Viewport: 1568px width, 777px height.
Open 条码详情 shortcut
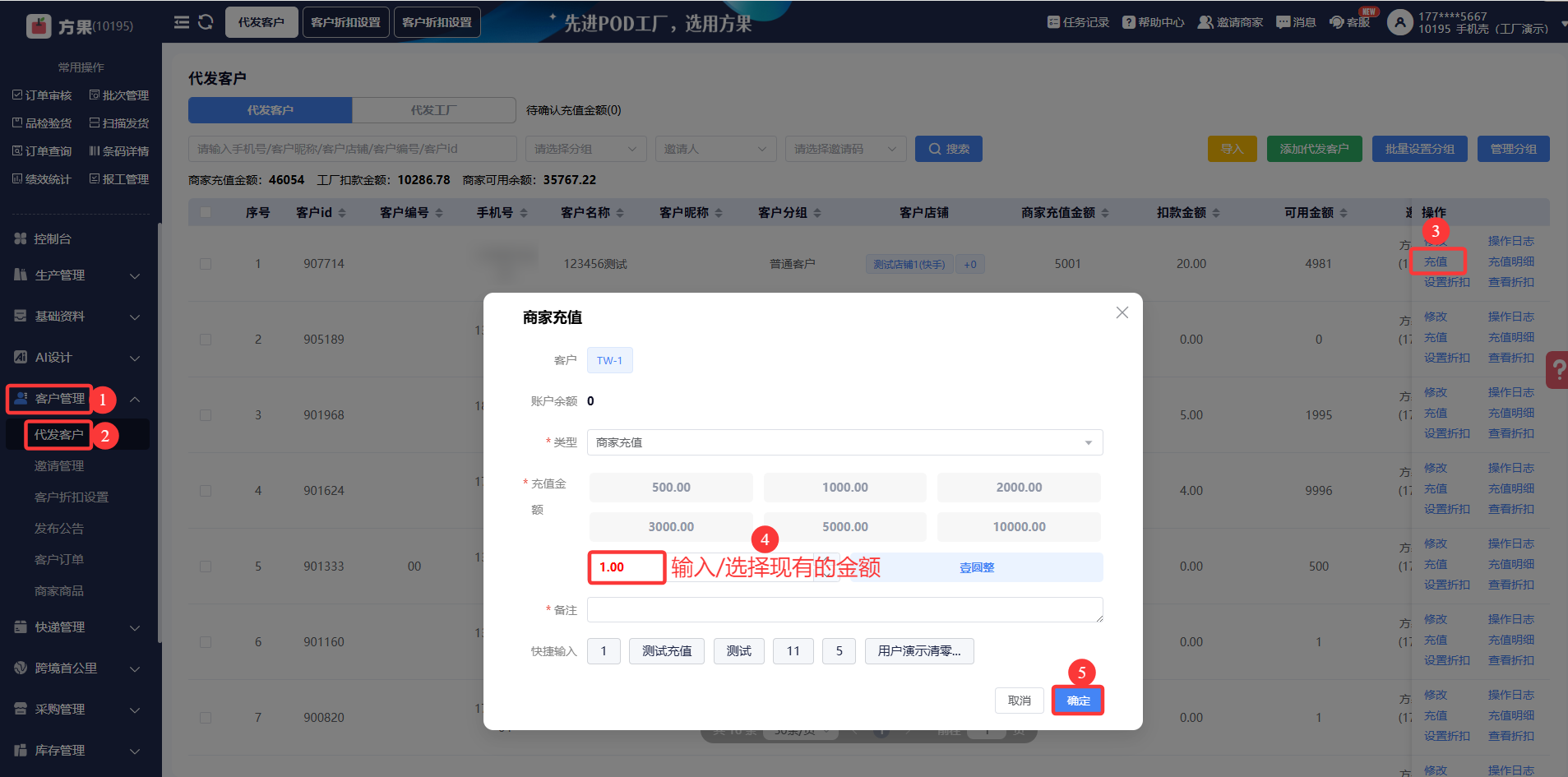[x=119, y=151]
